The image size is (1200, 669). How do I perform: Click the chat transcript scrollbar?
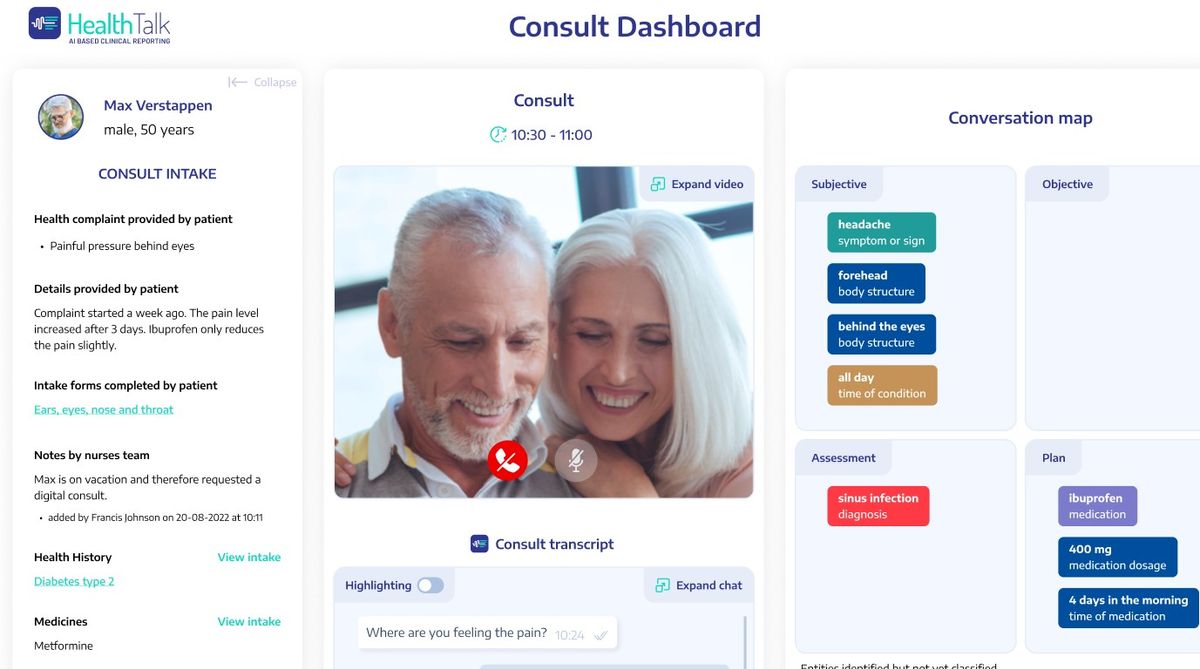click(x=747, y=640)
